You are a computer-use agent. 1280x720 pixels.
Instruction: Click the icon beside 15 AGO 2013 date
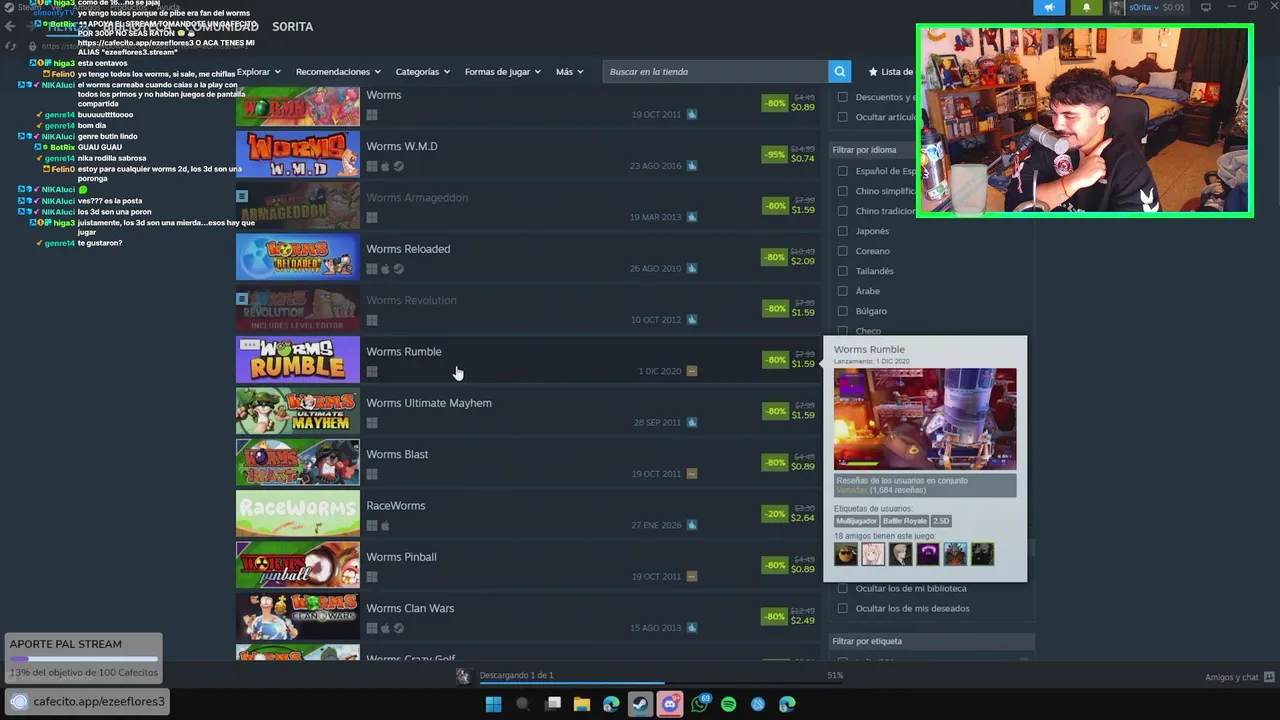tap(691, 628)
